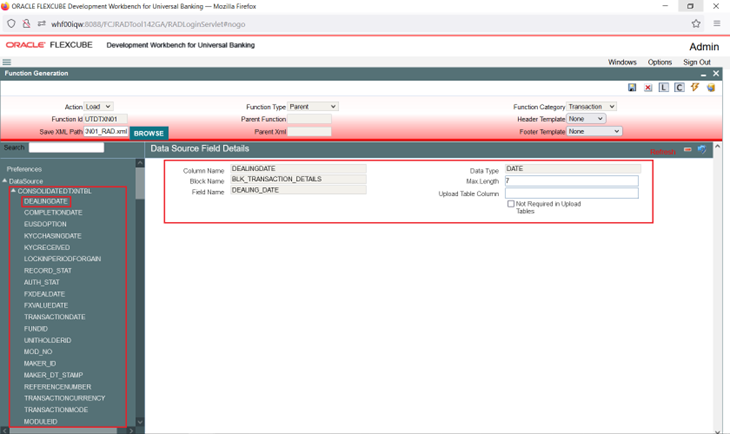730x434 pixels.
Task: Click the Save XML Path field
Action: coord(106,132)
